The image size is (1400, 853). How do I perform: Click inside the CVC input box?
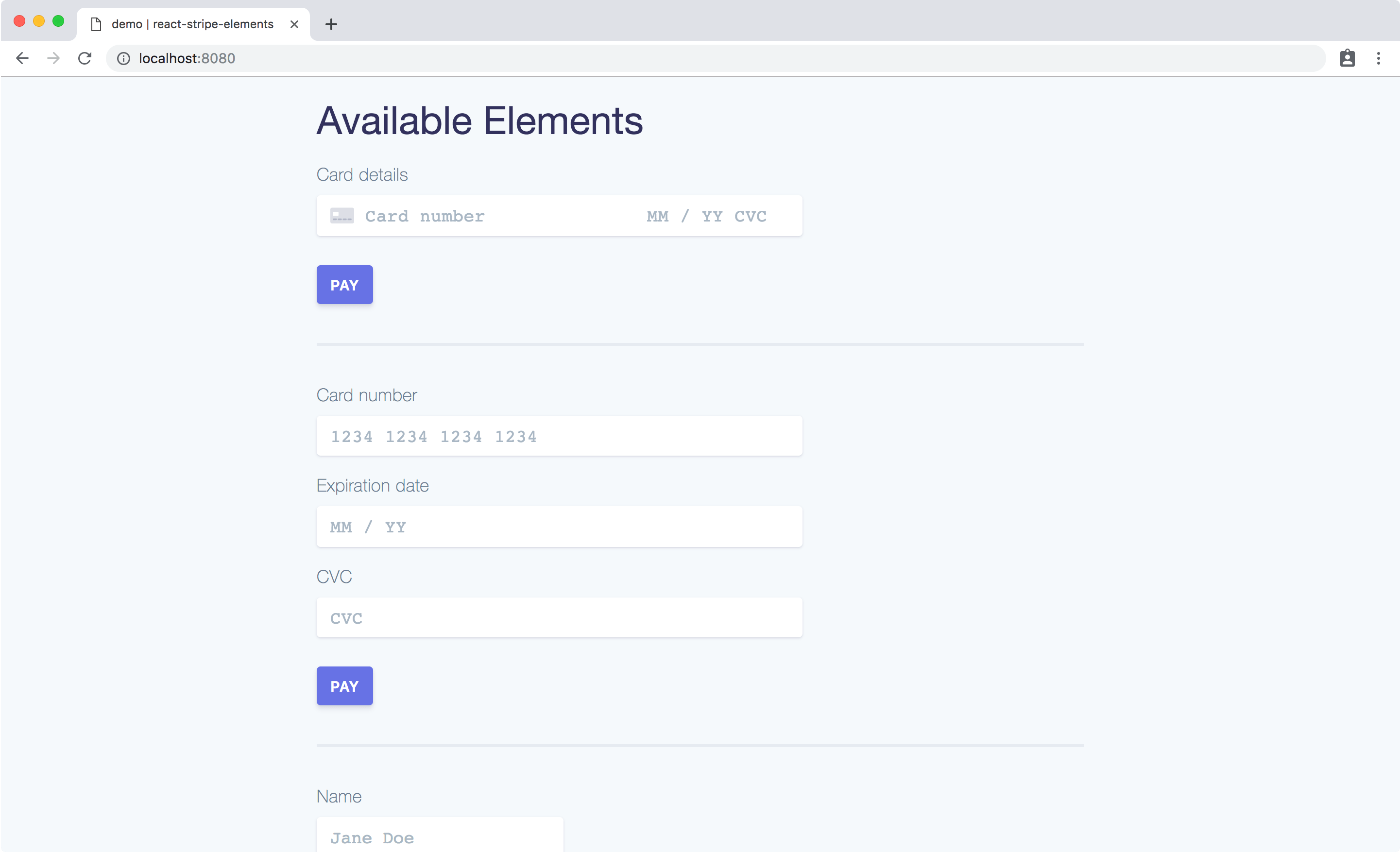tap(559, 617)
